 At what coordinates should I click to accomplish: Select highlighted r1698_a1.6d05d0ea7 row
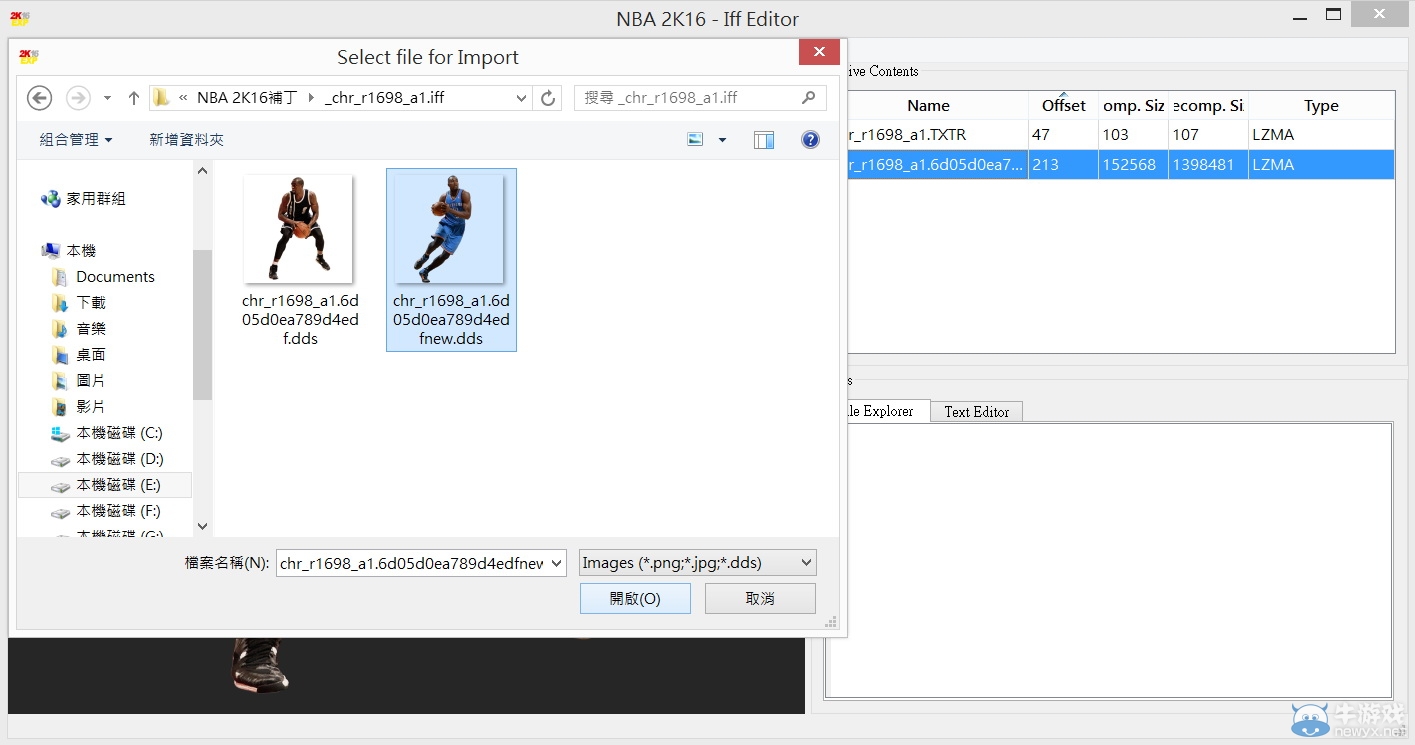click(x=1120, y=165)
